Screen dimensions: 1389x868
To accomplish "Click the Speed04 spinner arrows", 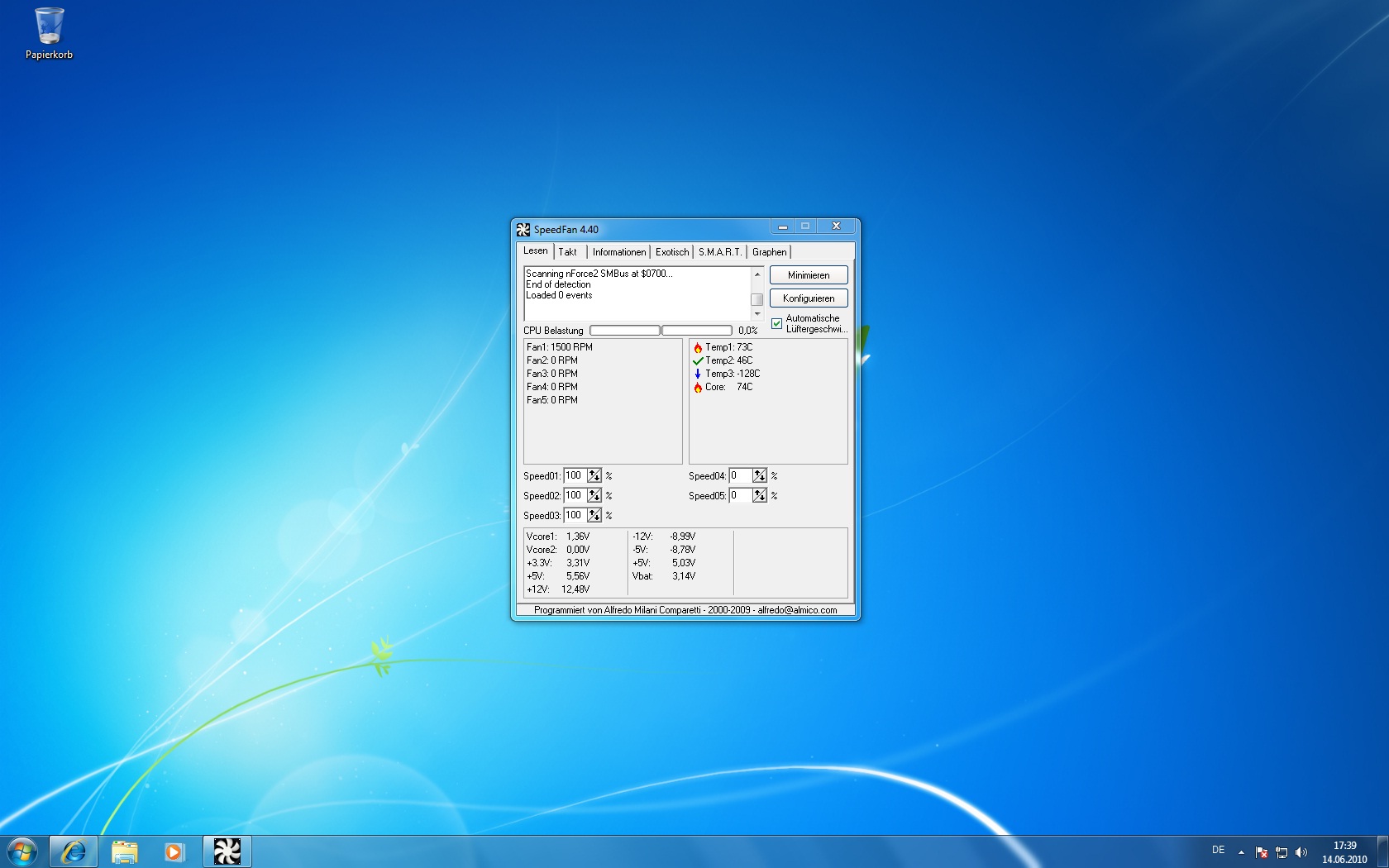I will pos(760,475).
